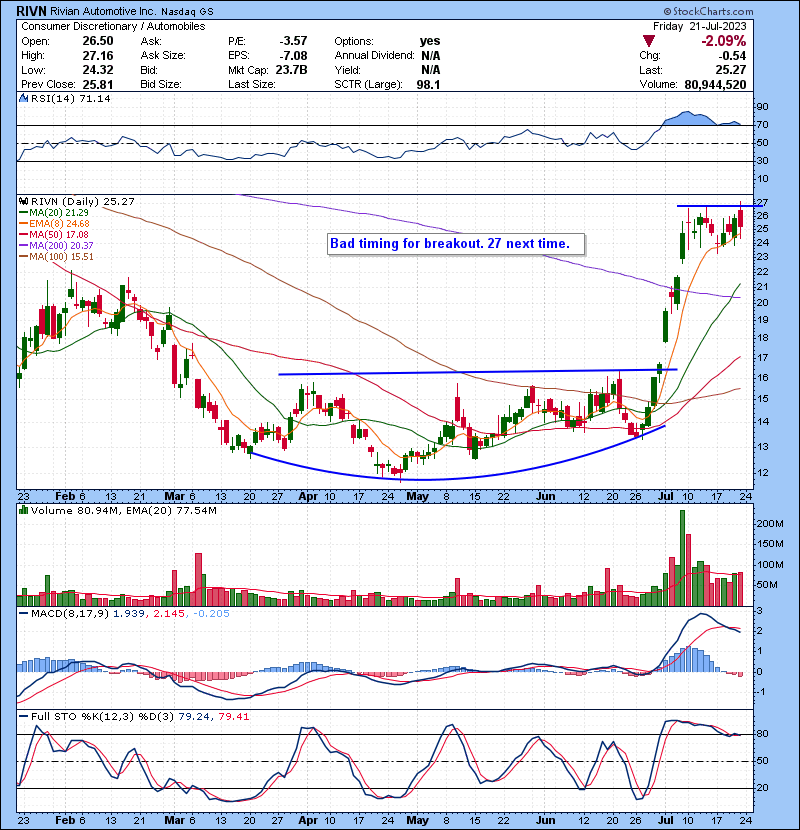
Task: Click the Last price 25.27
Action: tap(731, 70)
